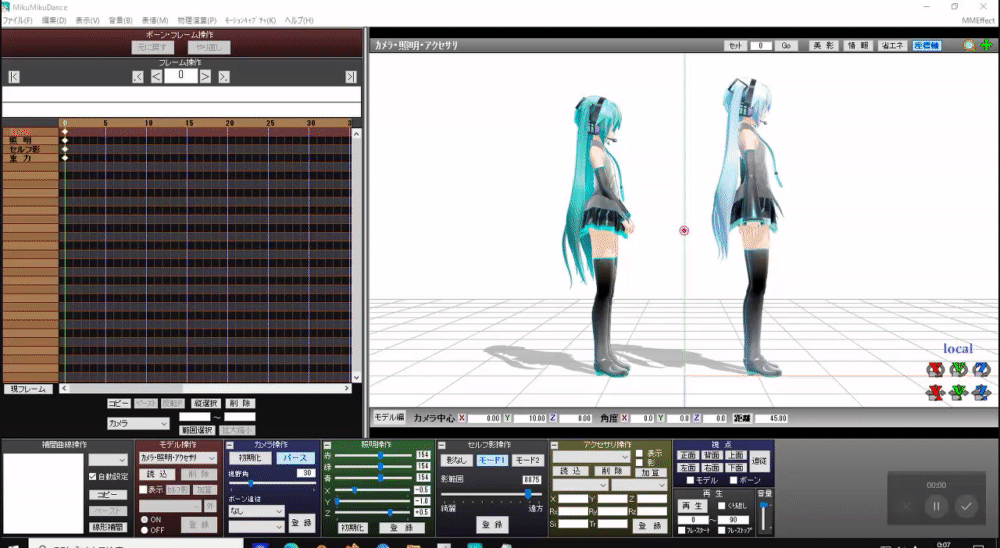Toggle 表示 checkbox in アクセサリ操作 panel
Image resolution: width=1000 pixels, height=548 pixels.
pos(639,454)
